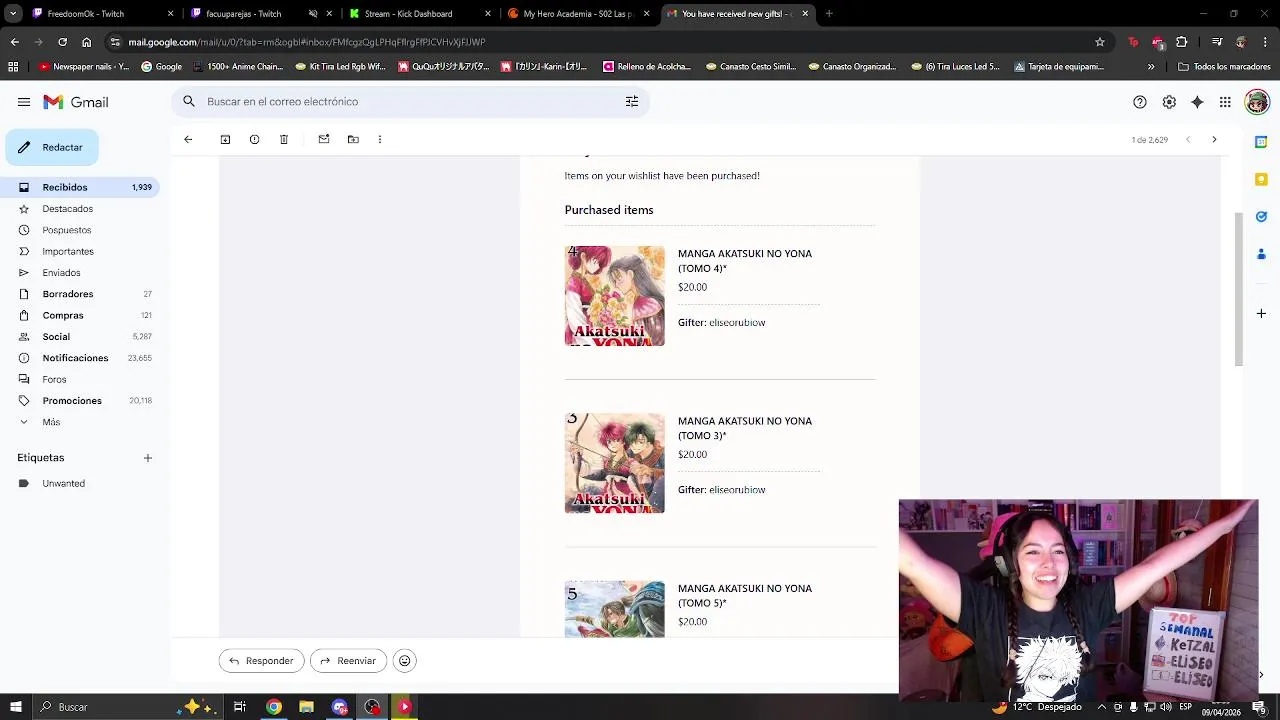
Task: Open Chrome from Windows taskbar
Action: click(x=273, y=707)
